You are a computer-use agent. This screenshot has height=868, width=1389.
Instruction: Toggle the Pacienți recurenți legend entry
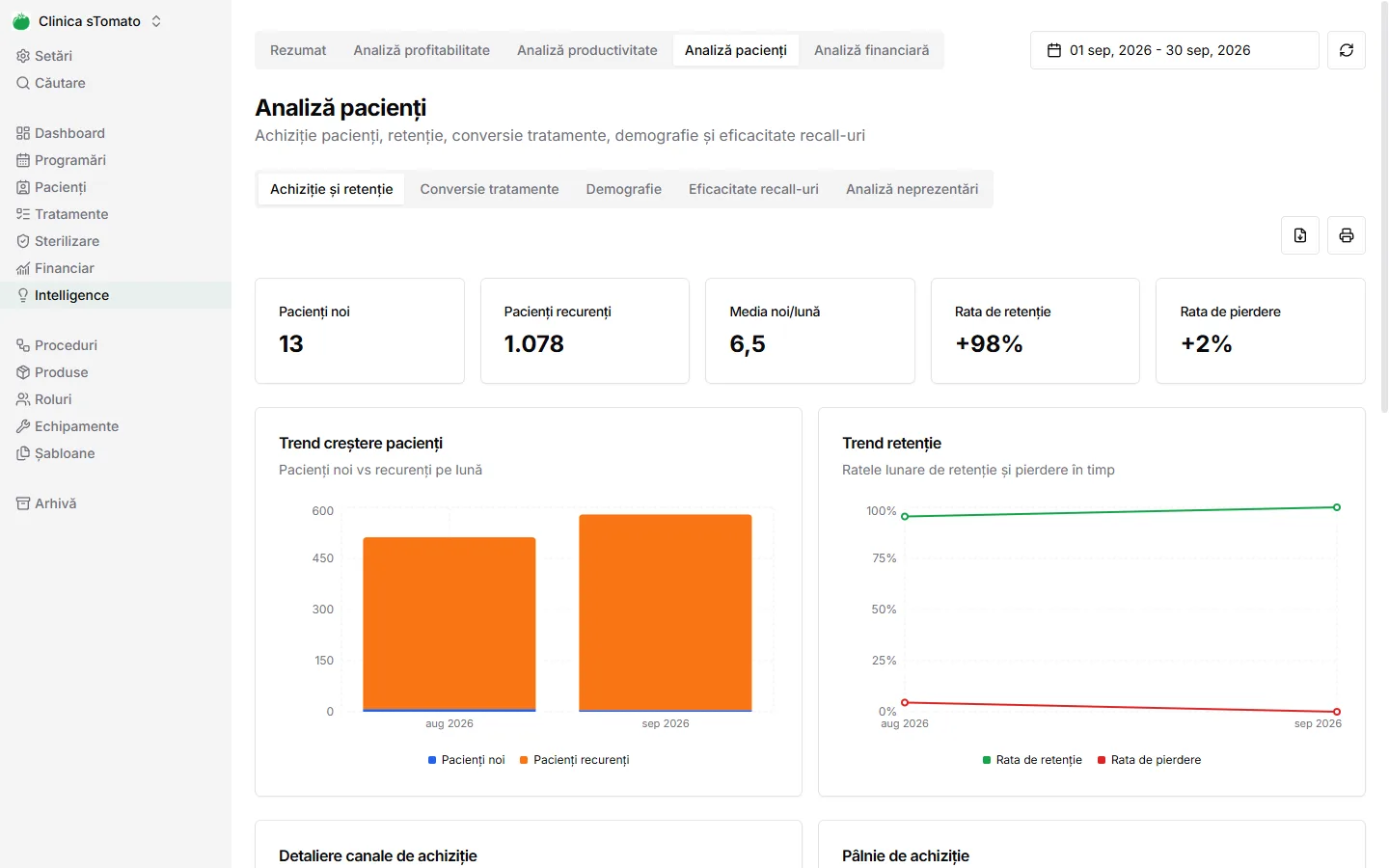click(574, 760)
